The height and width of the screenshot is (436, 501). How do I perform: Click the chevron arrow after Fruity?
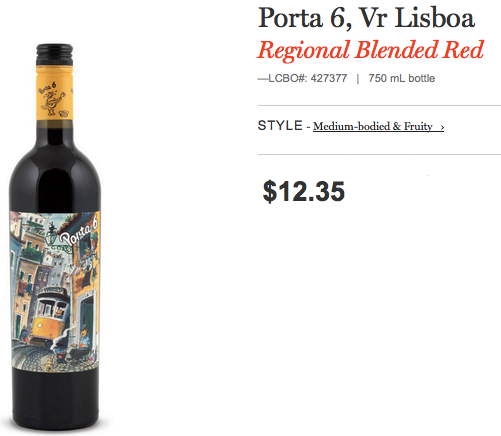pyautogui.click(x=442, y=127)
